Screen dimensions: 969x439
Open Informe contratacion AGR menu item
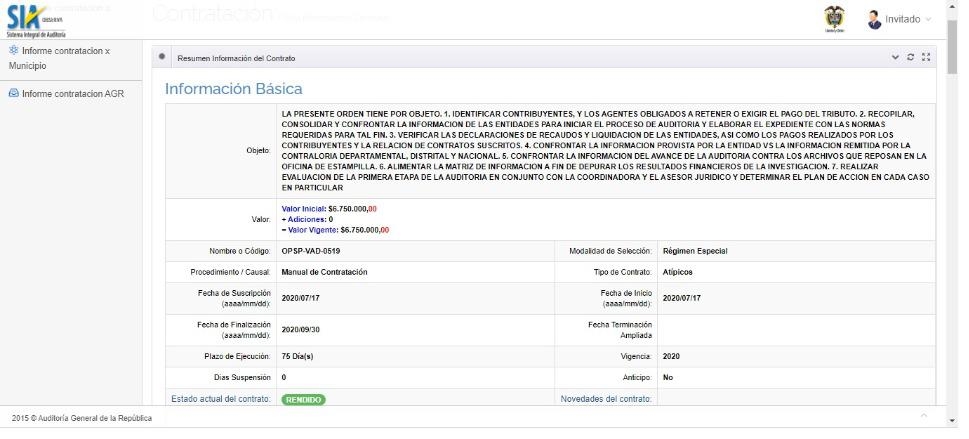(72, 94)
